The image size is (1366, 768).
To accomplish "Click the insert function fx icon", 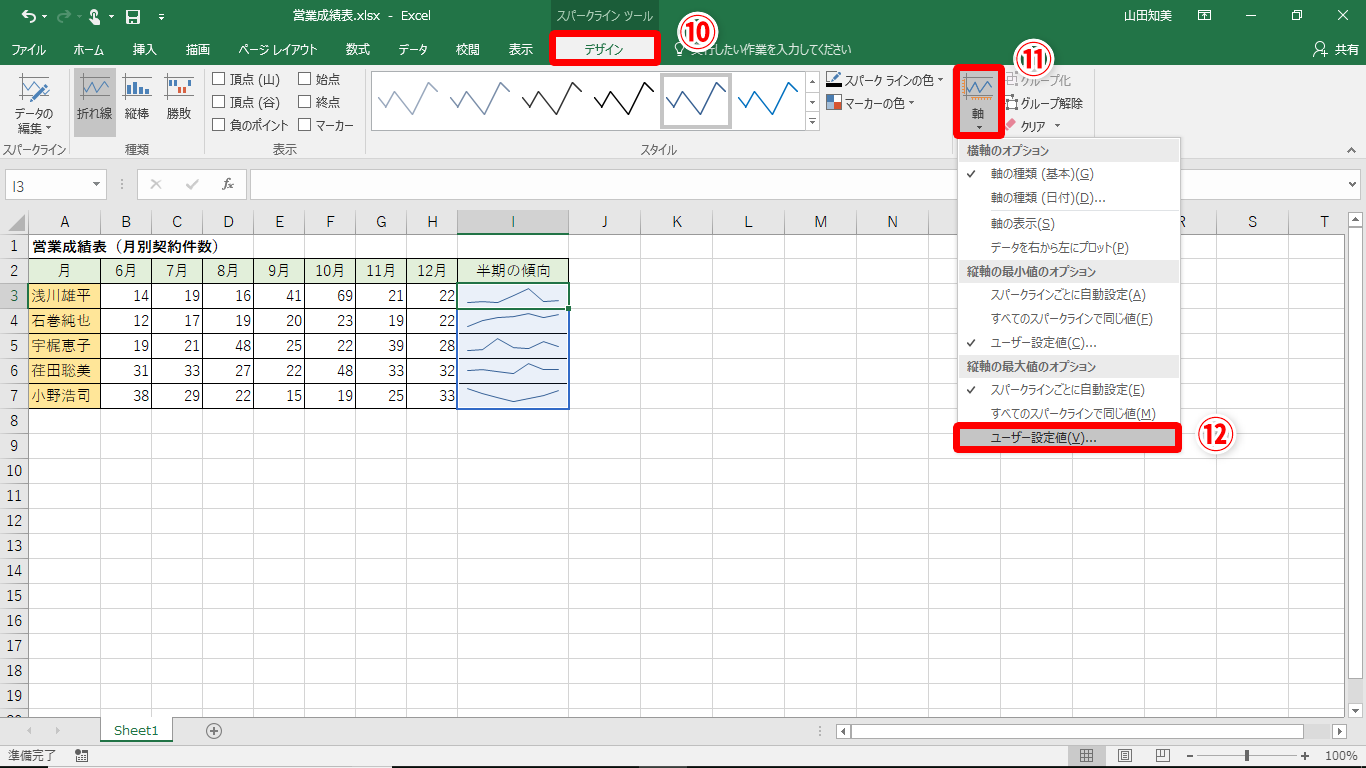I will click(x=228, y=185).
